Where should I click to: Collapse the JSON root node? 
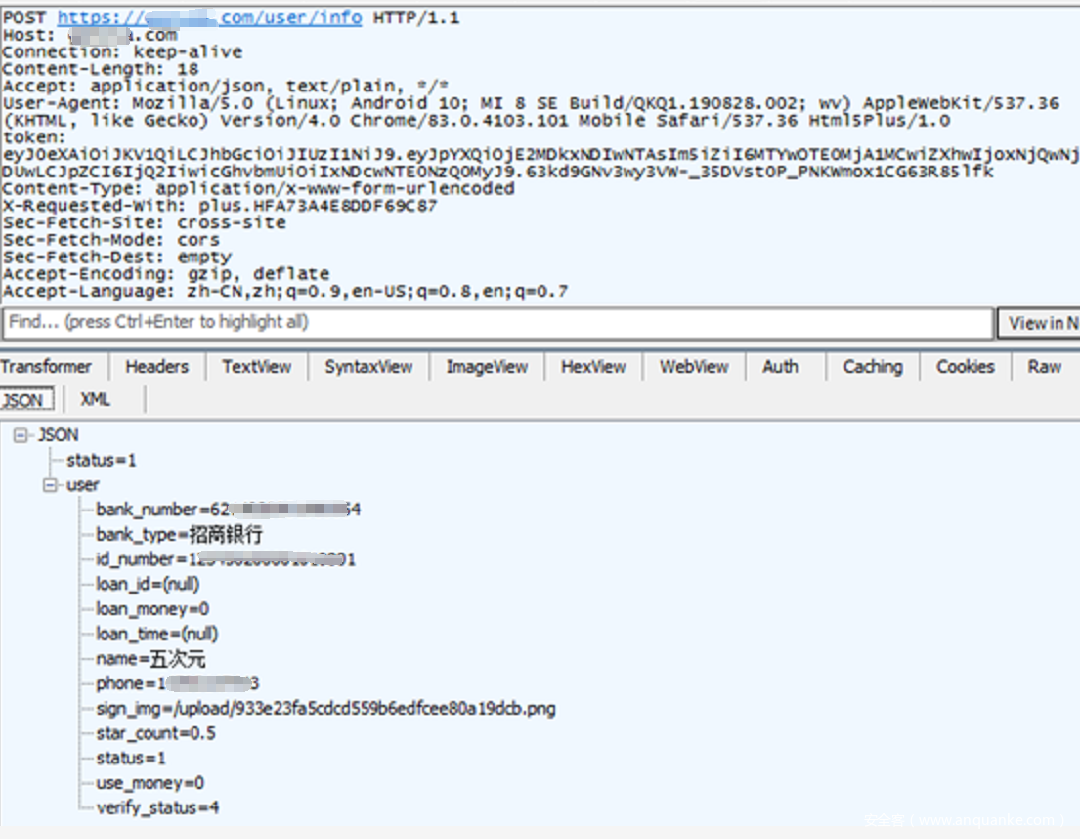[x=23, y=435]
